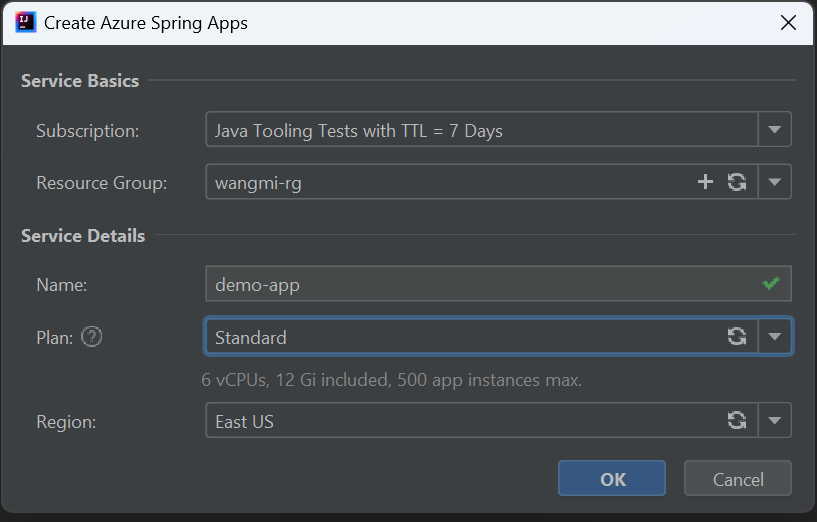Viewport: 817px width, 522px height.
Task: Click the 'Region:' label
Action: click(x=66, y=421)
